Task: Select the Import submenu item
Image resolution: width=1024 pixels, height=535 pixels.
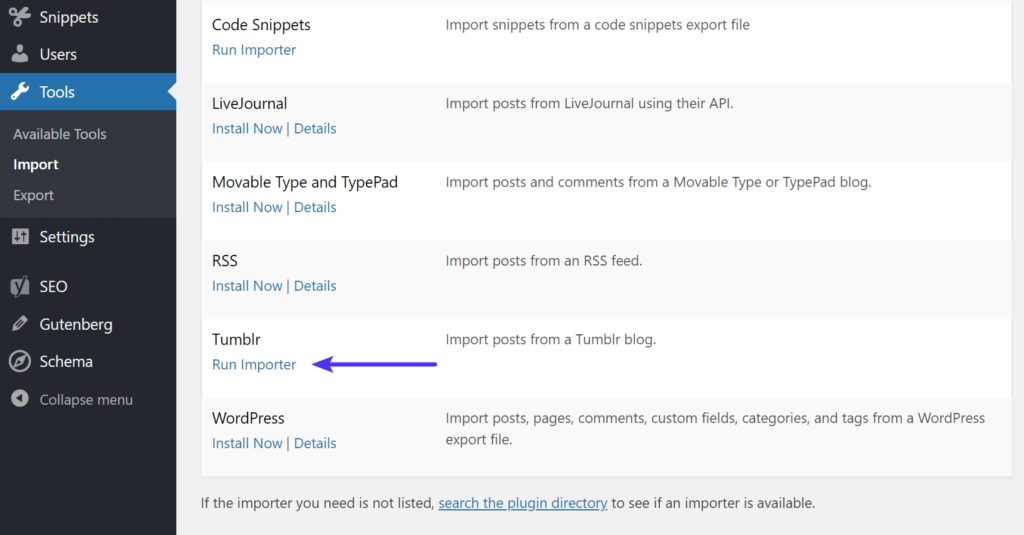Action: point(36,165)
